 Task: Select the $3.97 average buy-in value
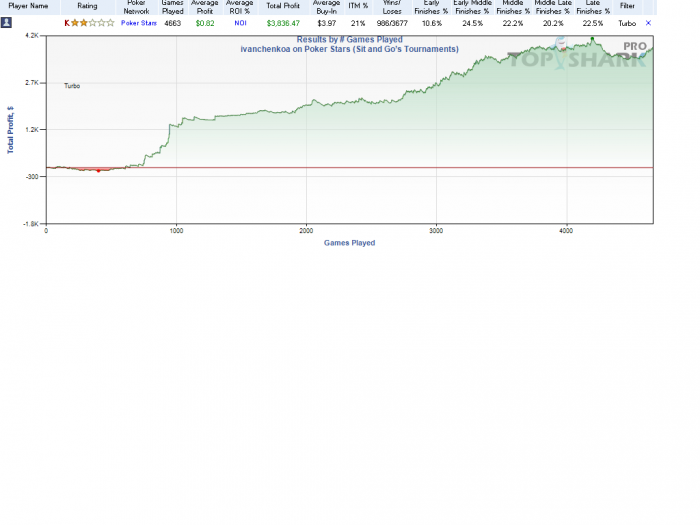[326, 23]
